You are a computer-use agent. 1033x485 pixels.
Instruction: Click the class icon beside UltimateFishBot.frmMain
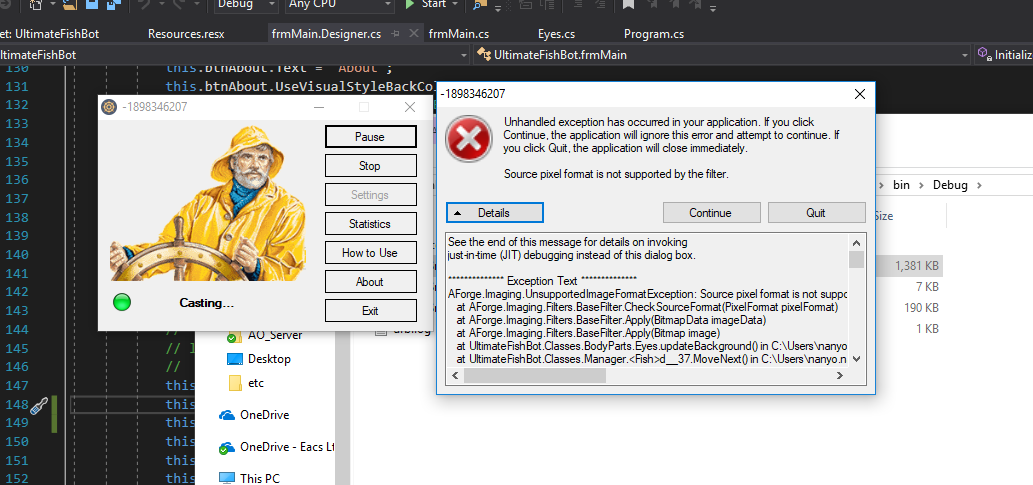coord(484,55)
